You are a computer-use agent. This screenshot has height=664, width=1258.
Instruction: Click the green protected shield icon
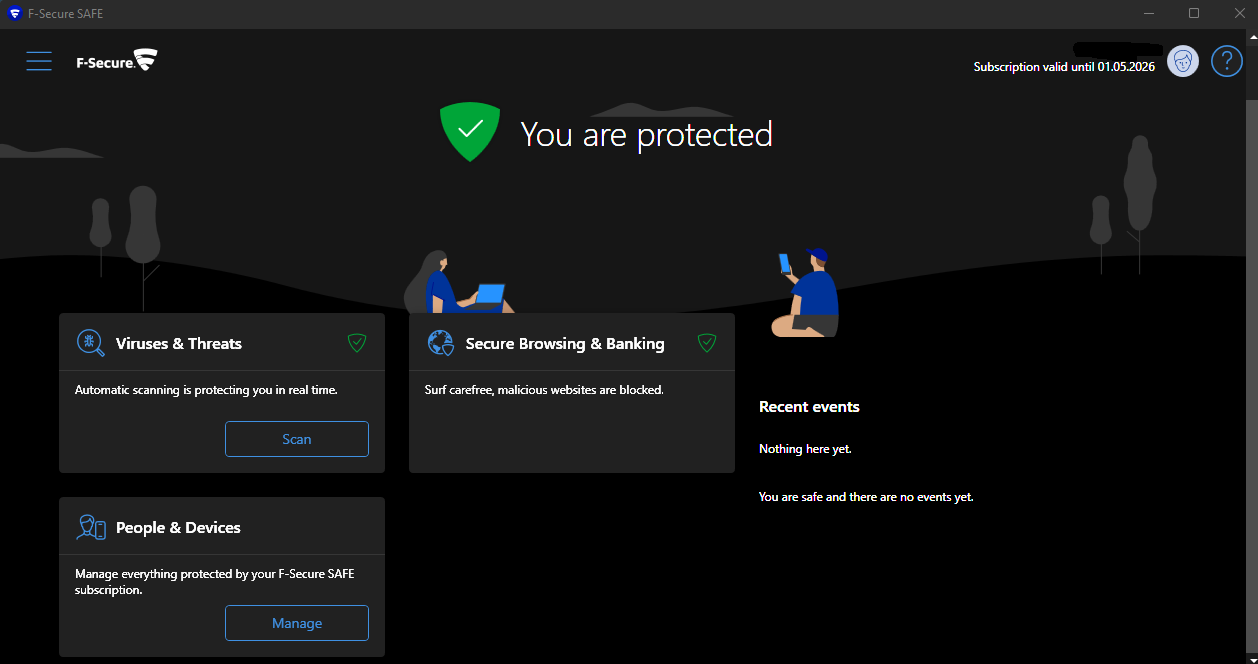pyautogui.click(x=470, y=132)
